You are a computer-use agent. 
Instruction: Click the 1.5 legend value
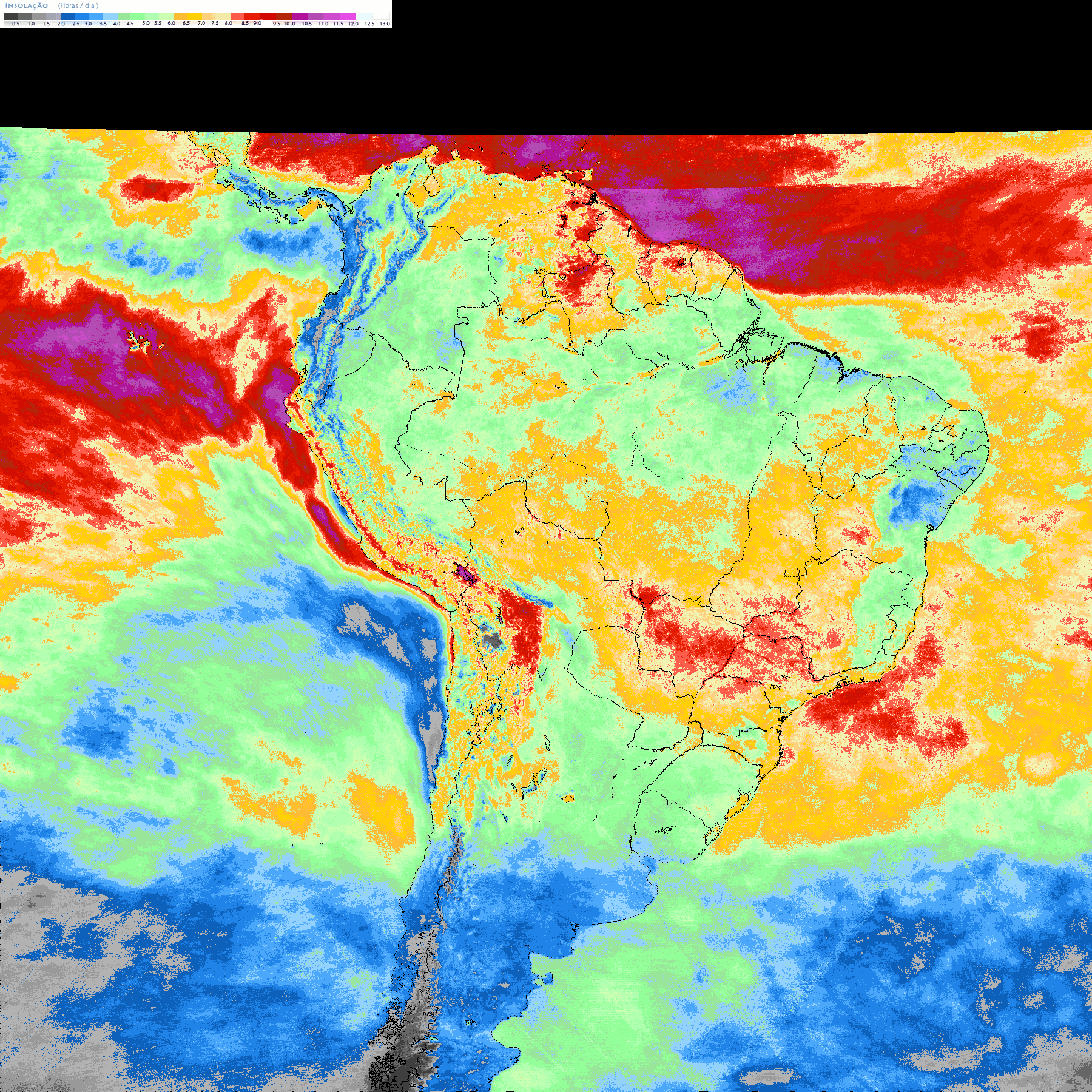coord(46,24)
